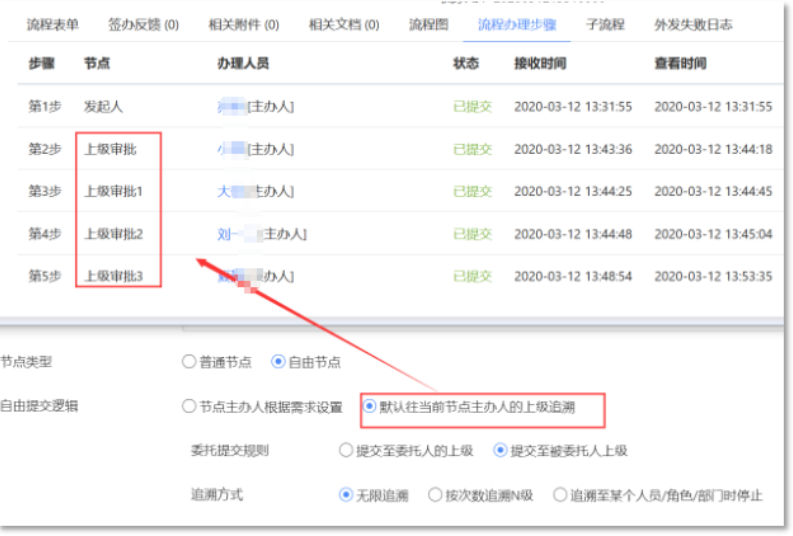
Task: Choose 按次数追溯N级 radio option
Action: tap(435, 494)
